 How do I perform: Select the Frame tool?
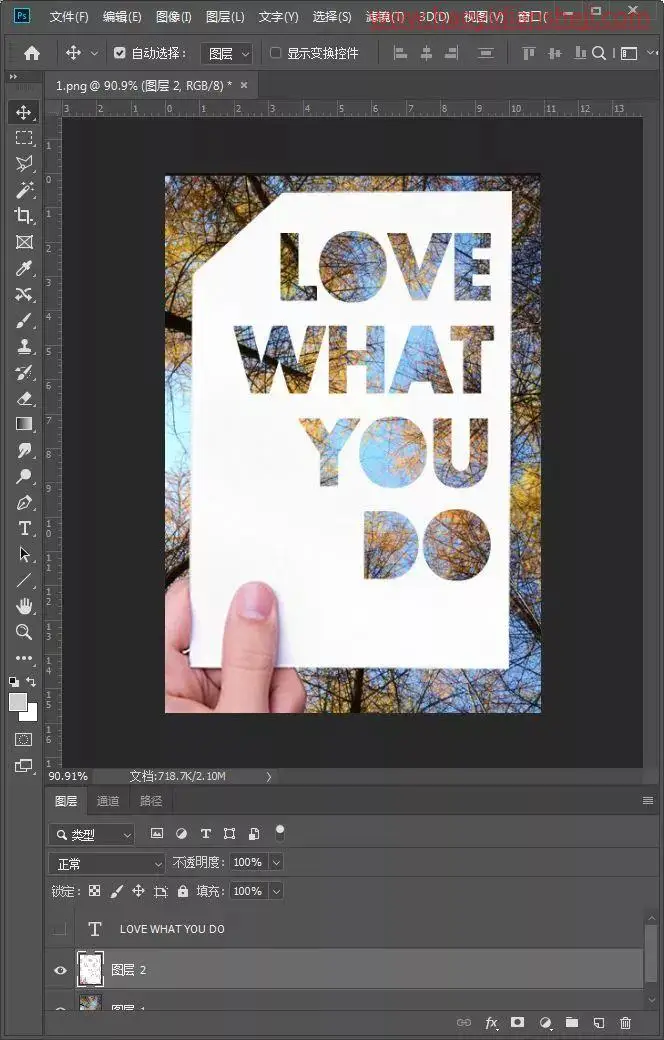(24, 242)
